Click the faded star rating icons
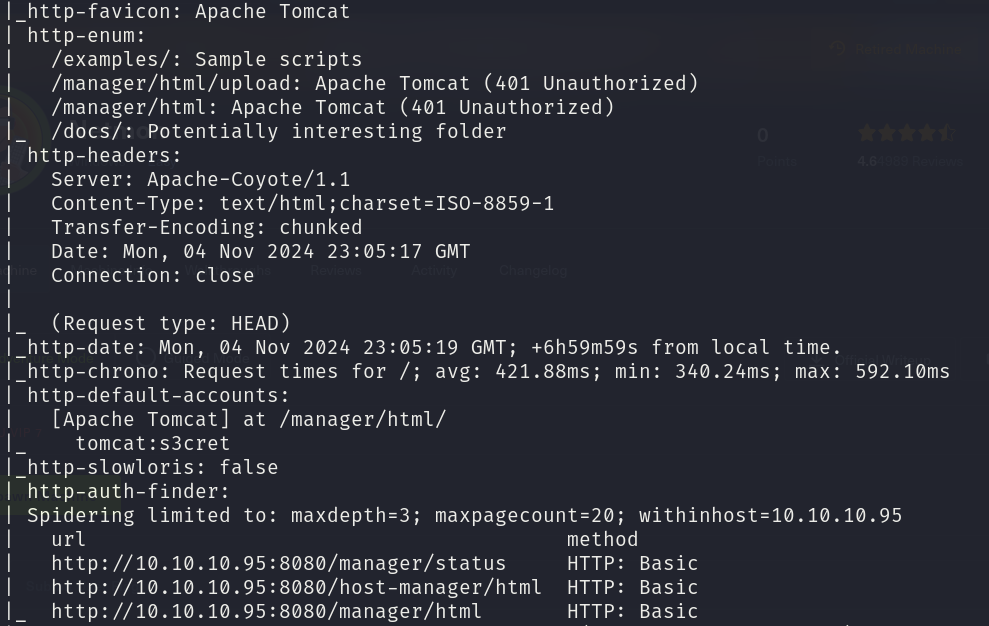The image size is (989, 626). point(908,134)
